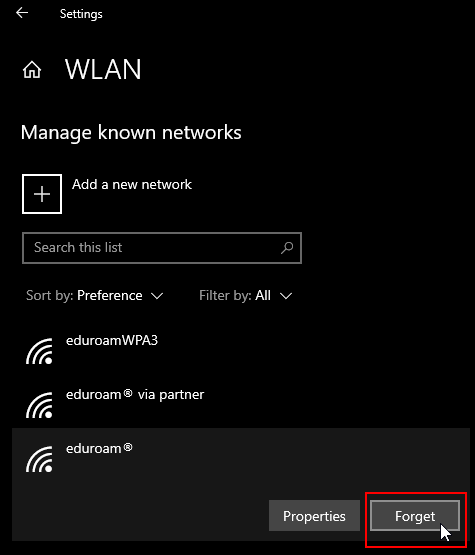Select the eduroamWPA3 Wi-Fi signal icon
475x555 pixels.
point(39,351)
